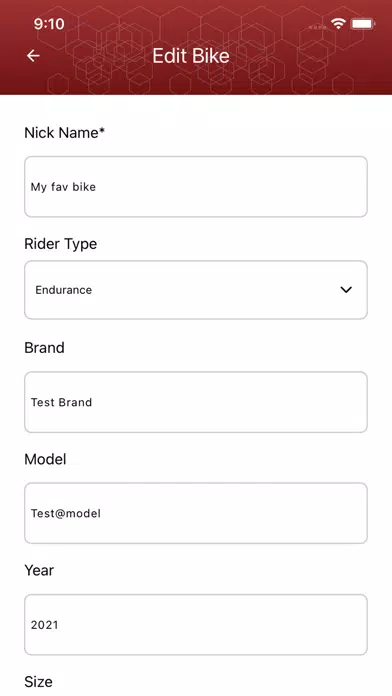Focus the Year field containing 2021
This screenshot has height=696, width=392.
pyautogui.click(x=196, y=625)
